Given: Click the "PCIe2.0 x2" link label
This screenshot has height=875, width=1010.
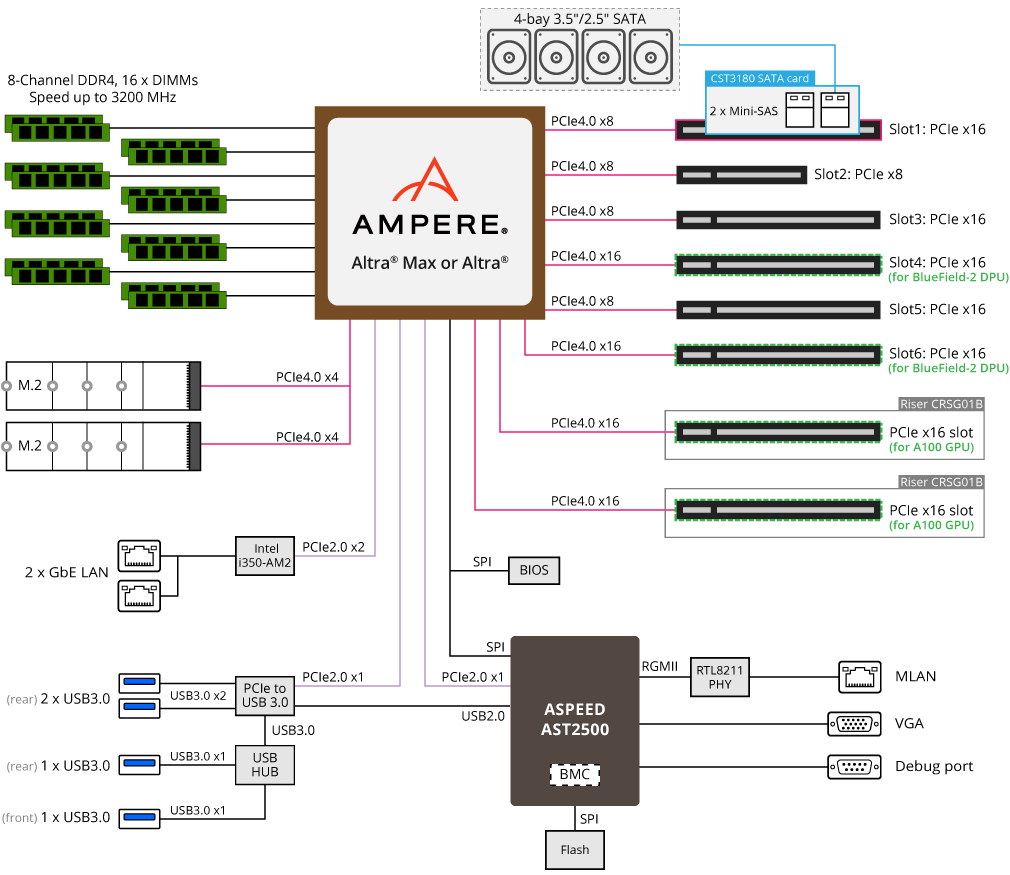Looking at the screenshot, I should point(333,547).
